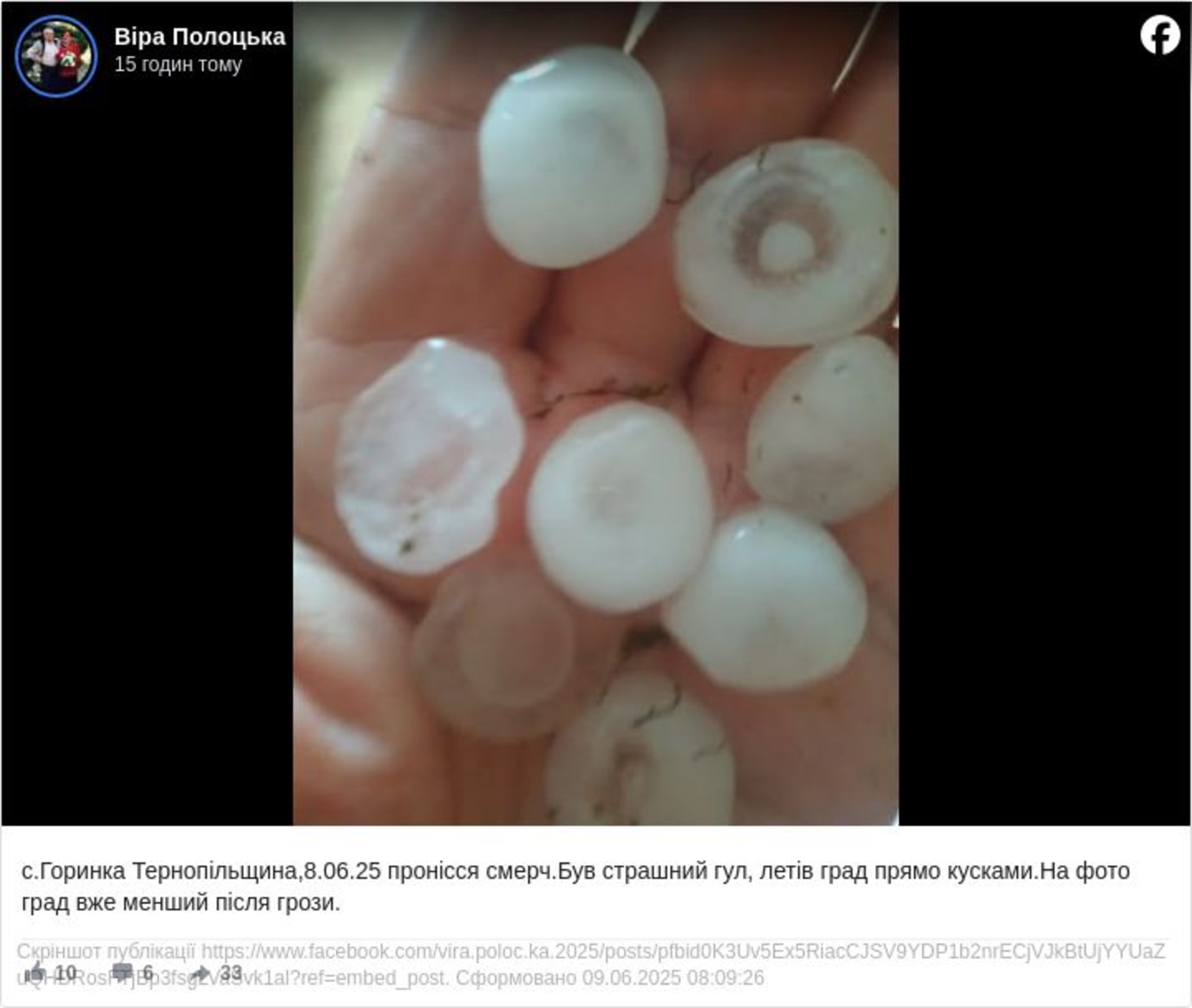Click the thumbs-up like icon
The image size is (1192, 1008).
point(37,973)
